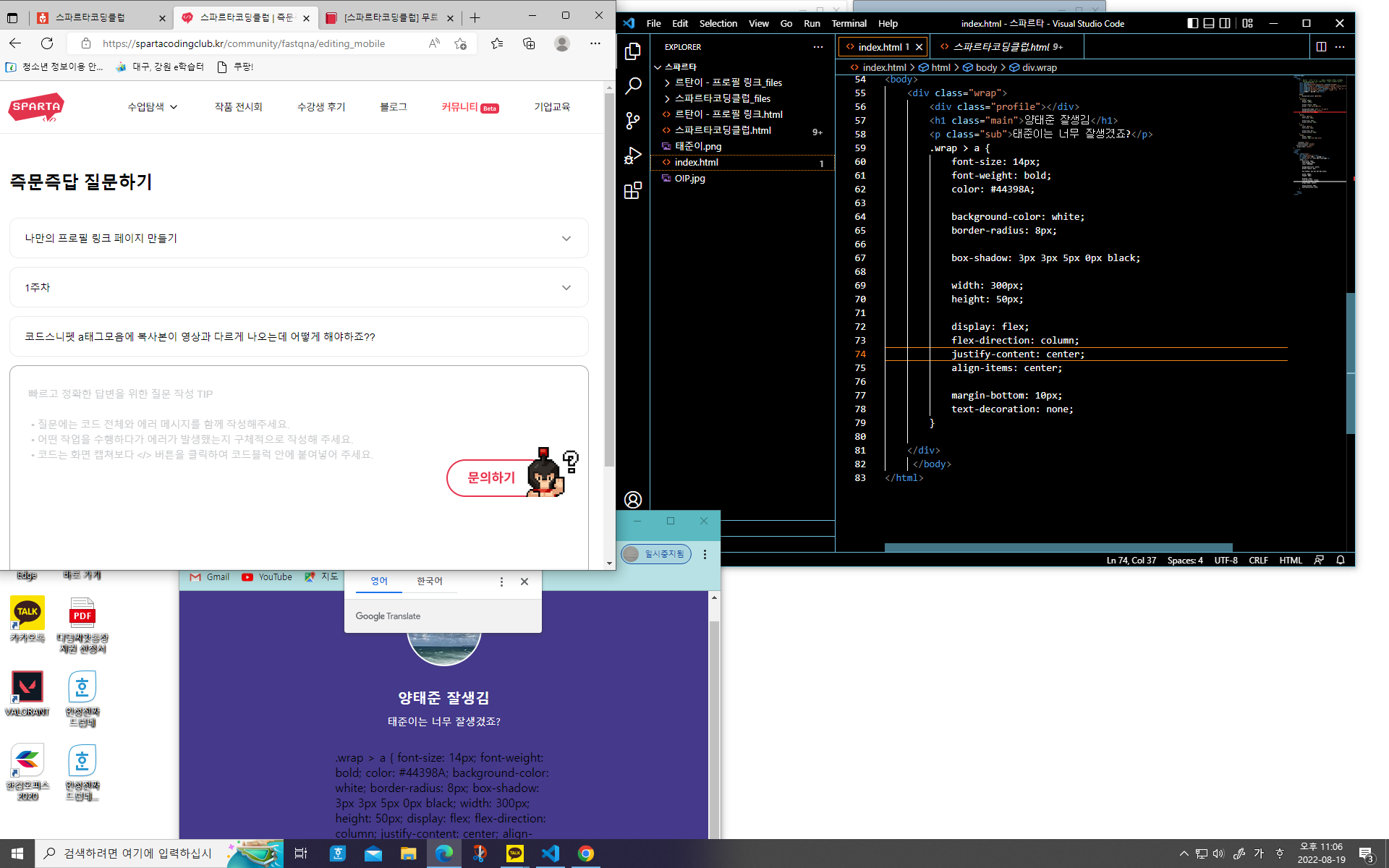
Task: Open the Accounts icon in VS Code
Action: click(x=633, y=500)
